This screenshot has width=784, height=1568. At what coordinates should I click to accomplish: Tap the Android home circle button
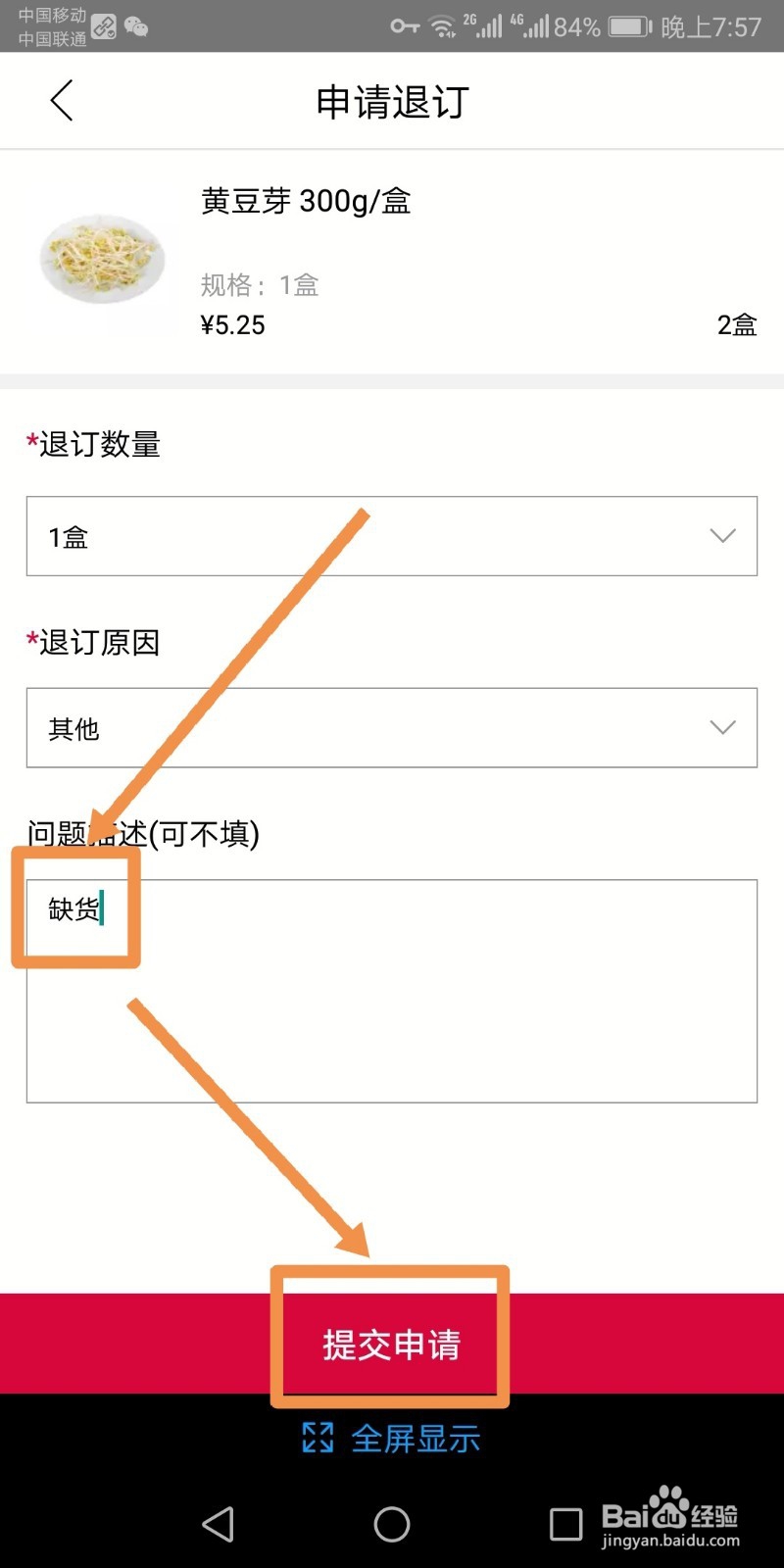pos(392,1524)
